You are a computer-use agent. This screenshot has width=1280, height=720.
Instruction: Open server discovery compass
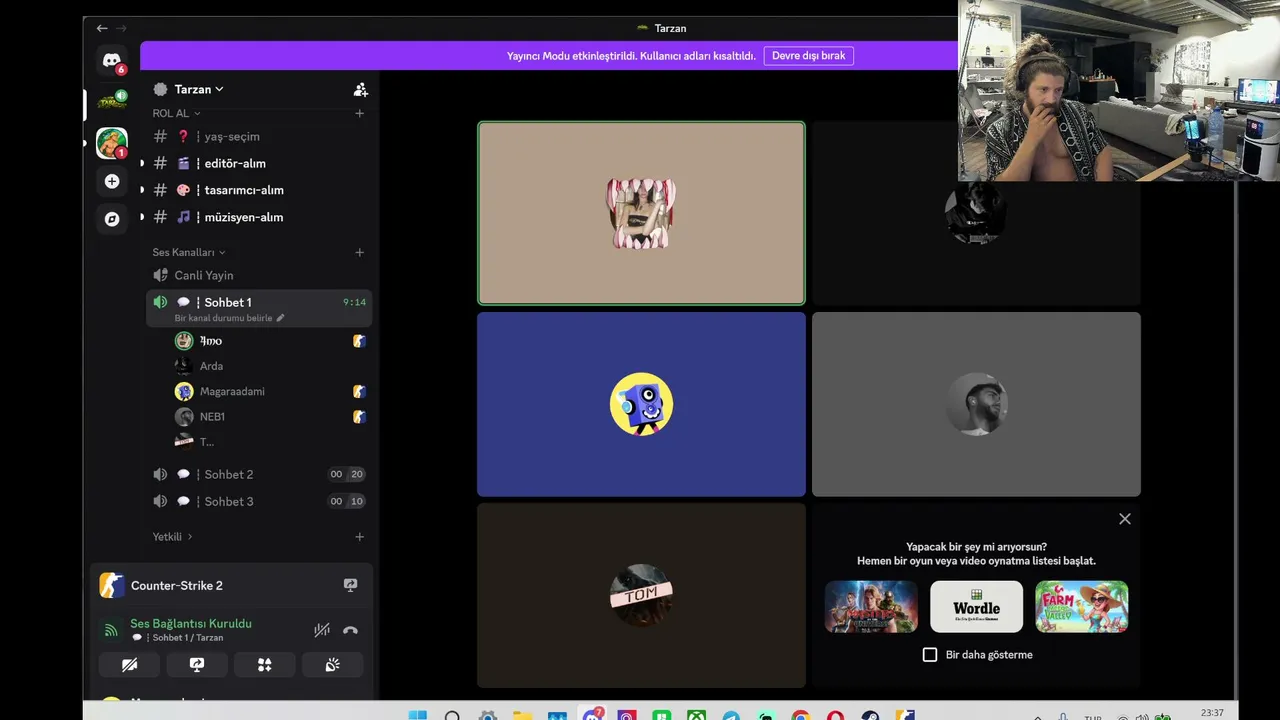[112, 219]
